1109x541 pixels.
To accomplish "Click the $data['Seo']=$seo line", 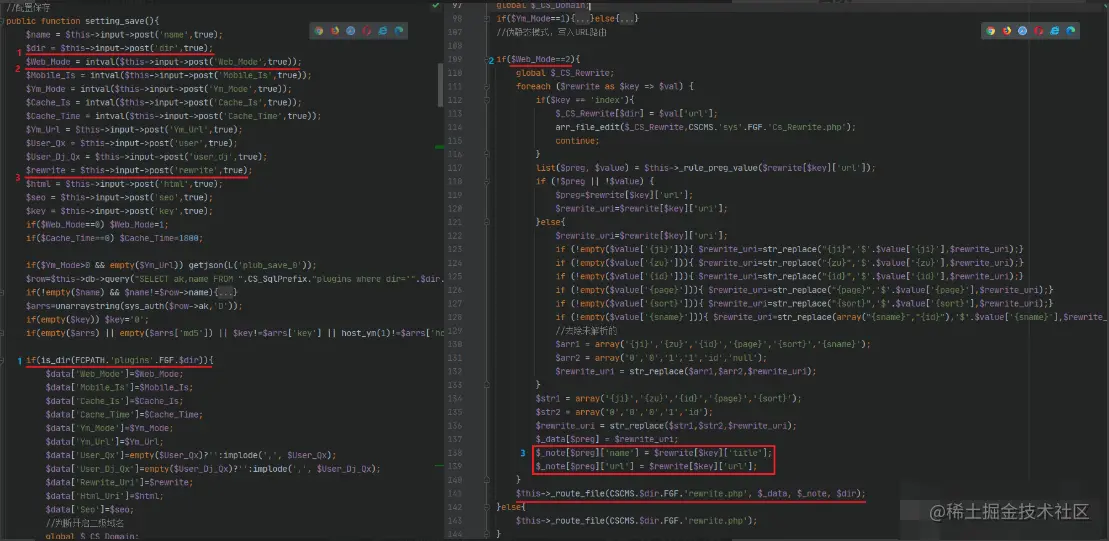I will 89,509.
